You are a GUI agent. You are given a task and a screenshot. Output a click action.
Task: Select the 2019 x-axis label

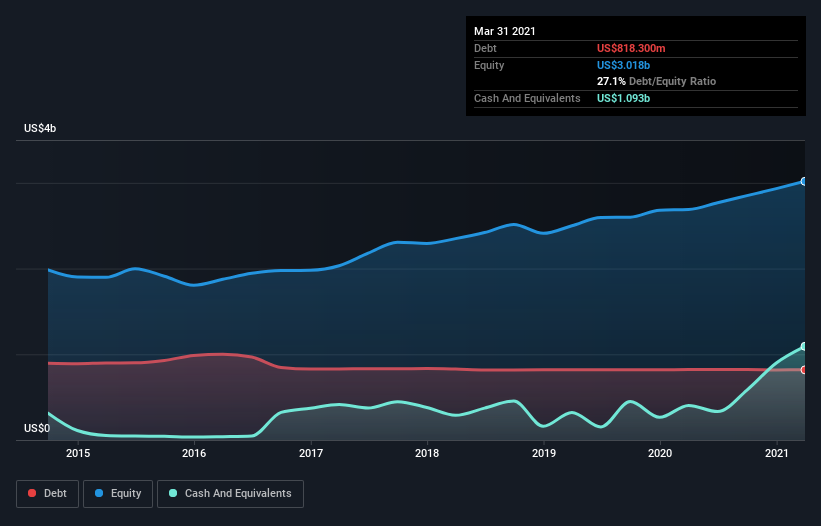coord(544,453)
